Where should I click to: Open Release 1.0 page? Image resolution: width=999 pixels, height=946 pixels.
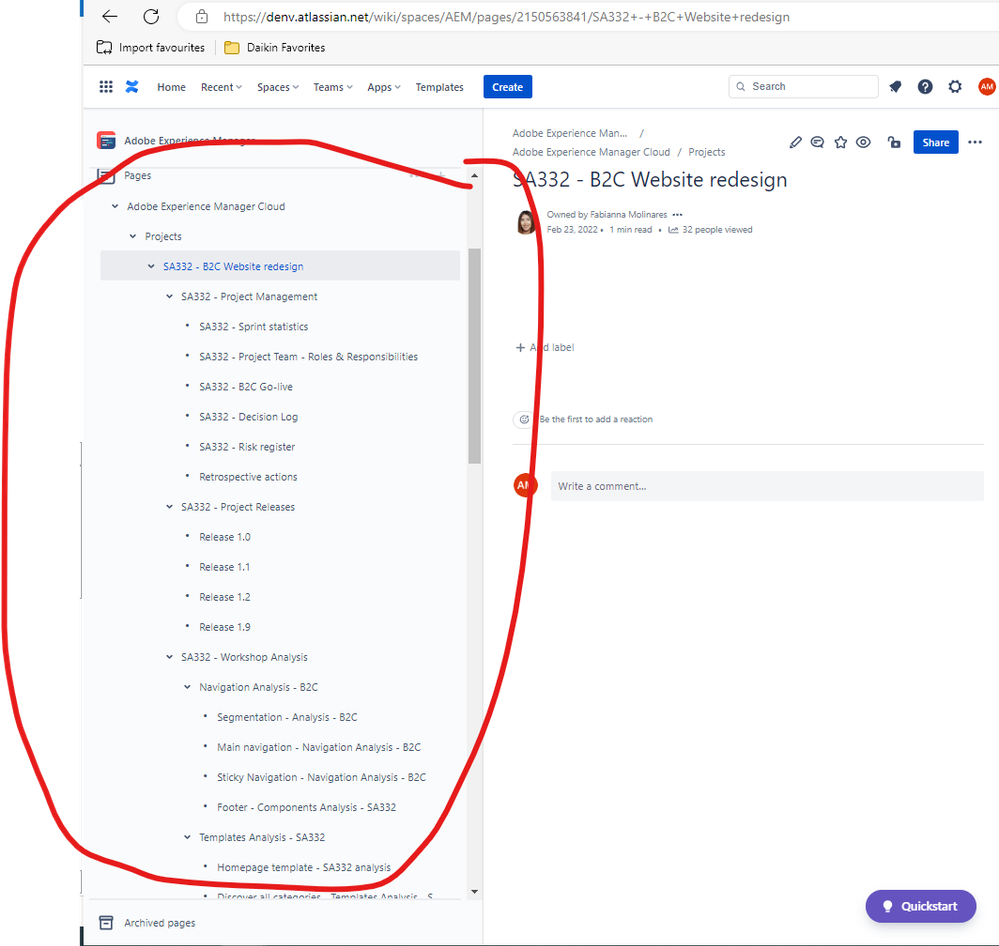click(225, 537)
